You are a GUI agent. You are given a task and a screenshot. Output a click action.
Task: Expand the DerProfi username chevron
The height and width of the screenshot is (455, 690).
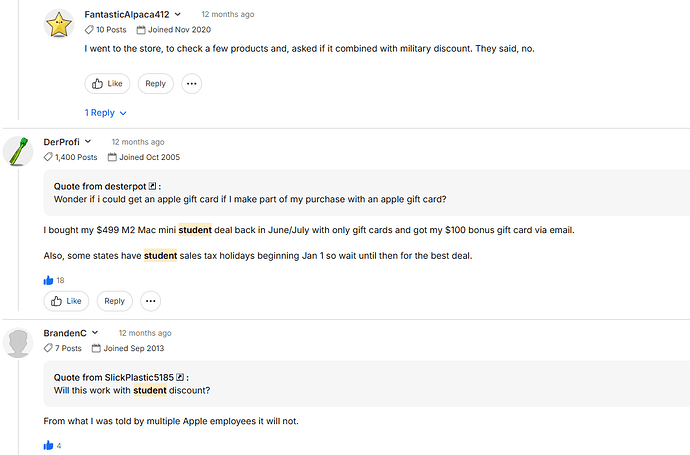(88, 142)
